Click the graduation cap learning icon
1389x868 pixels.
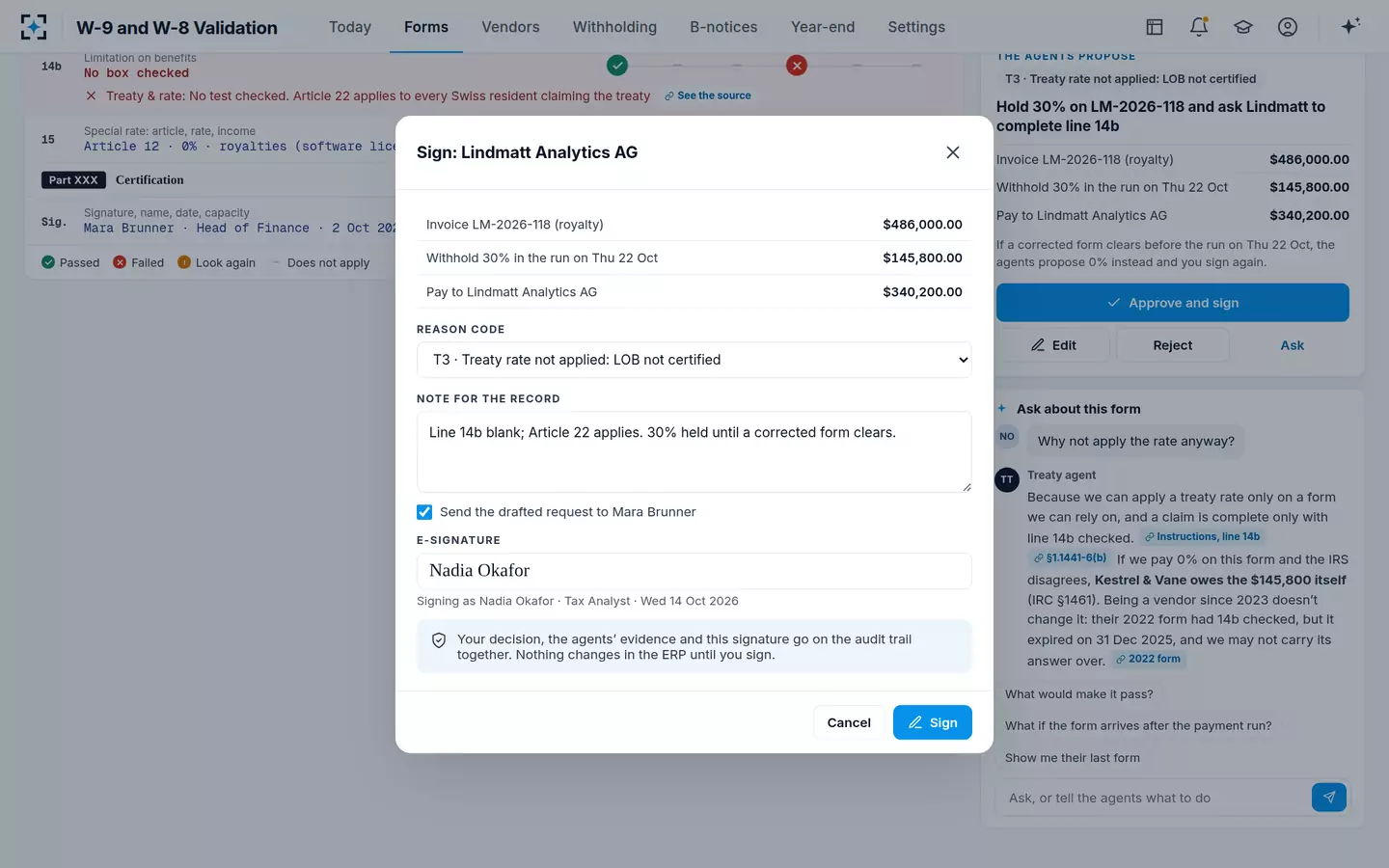pyautogui.click(x=1243, y=27)
